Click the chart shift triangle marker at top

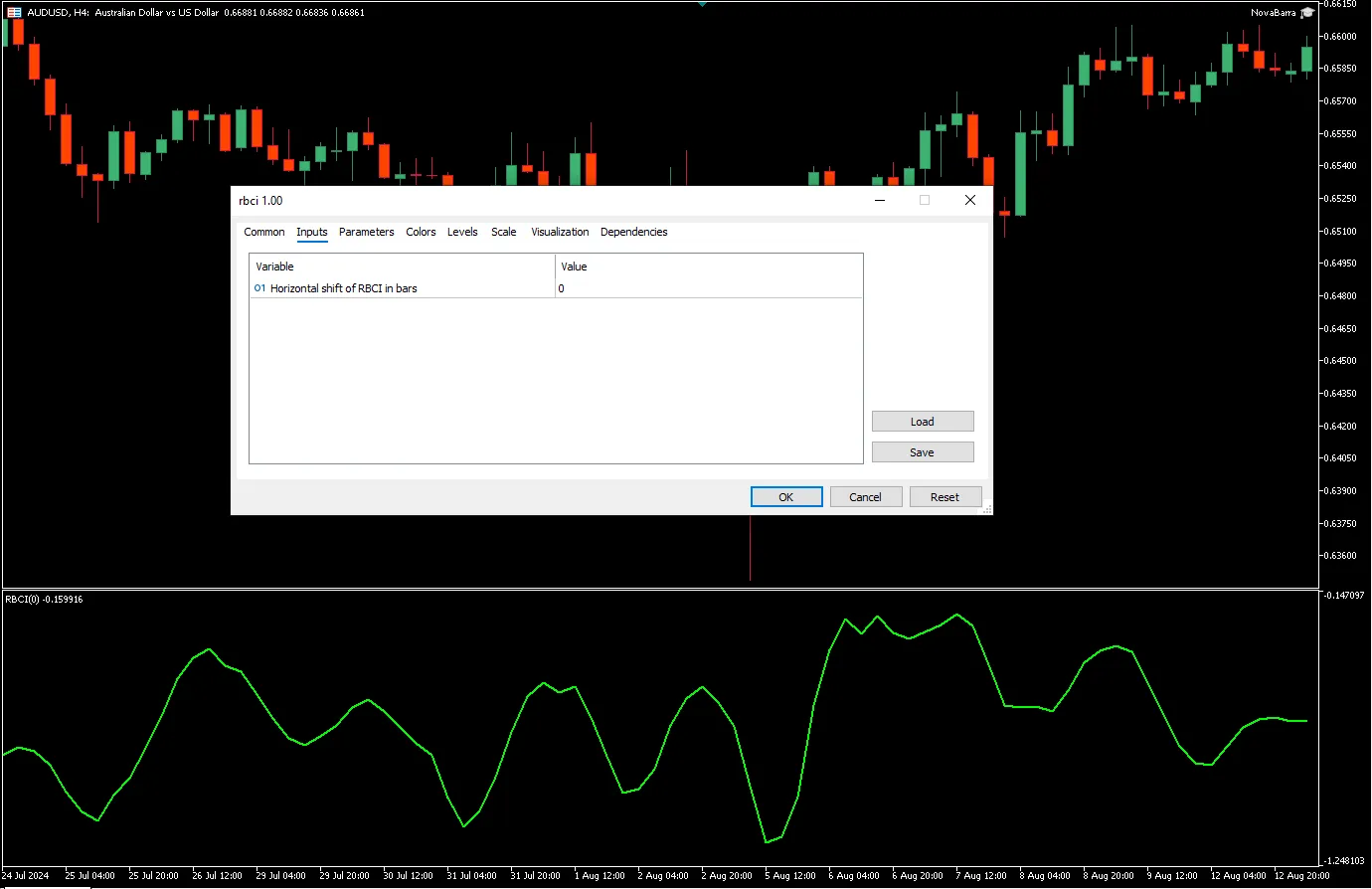click(x=702, y=4)
